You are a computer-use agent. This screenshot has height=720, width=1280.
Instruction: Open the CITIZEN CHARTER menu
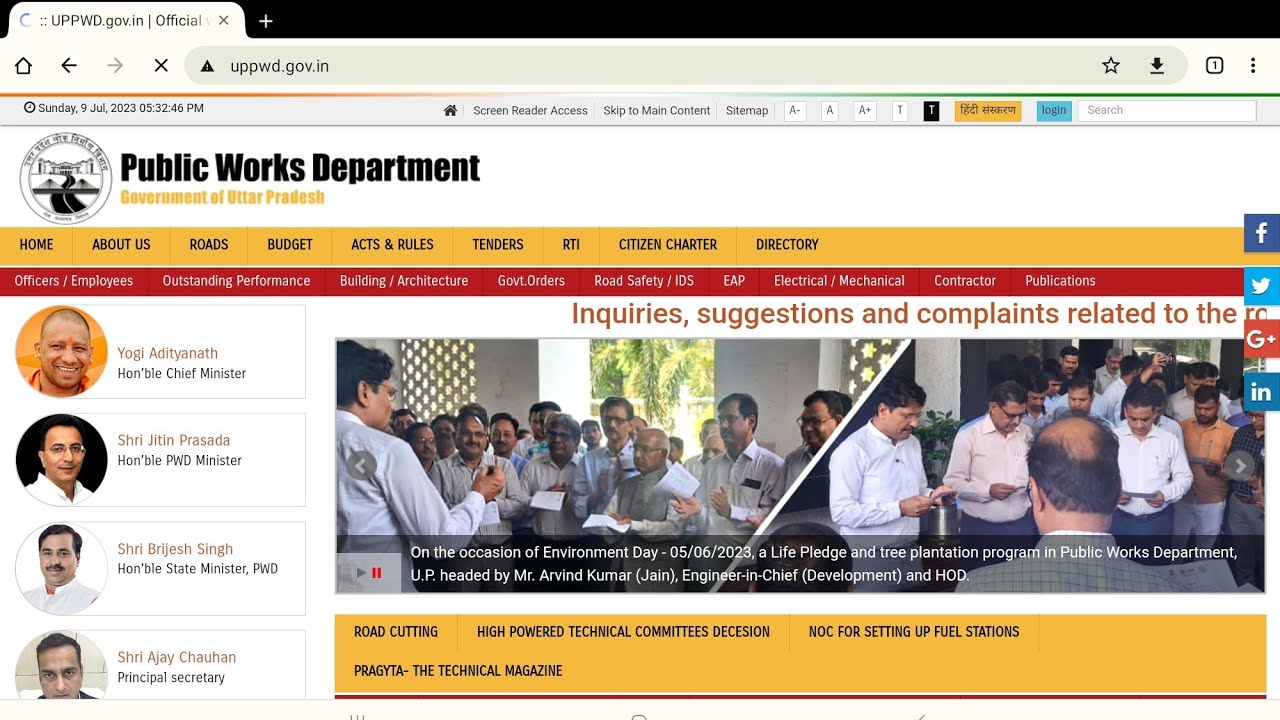click(668, 245)
